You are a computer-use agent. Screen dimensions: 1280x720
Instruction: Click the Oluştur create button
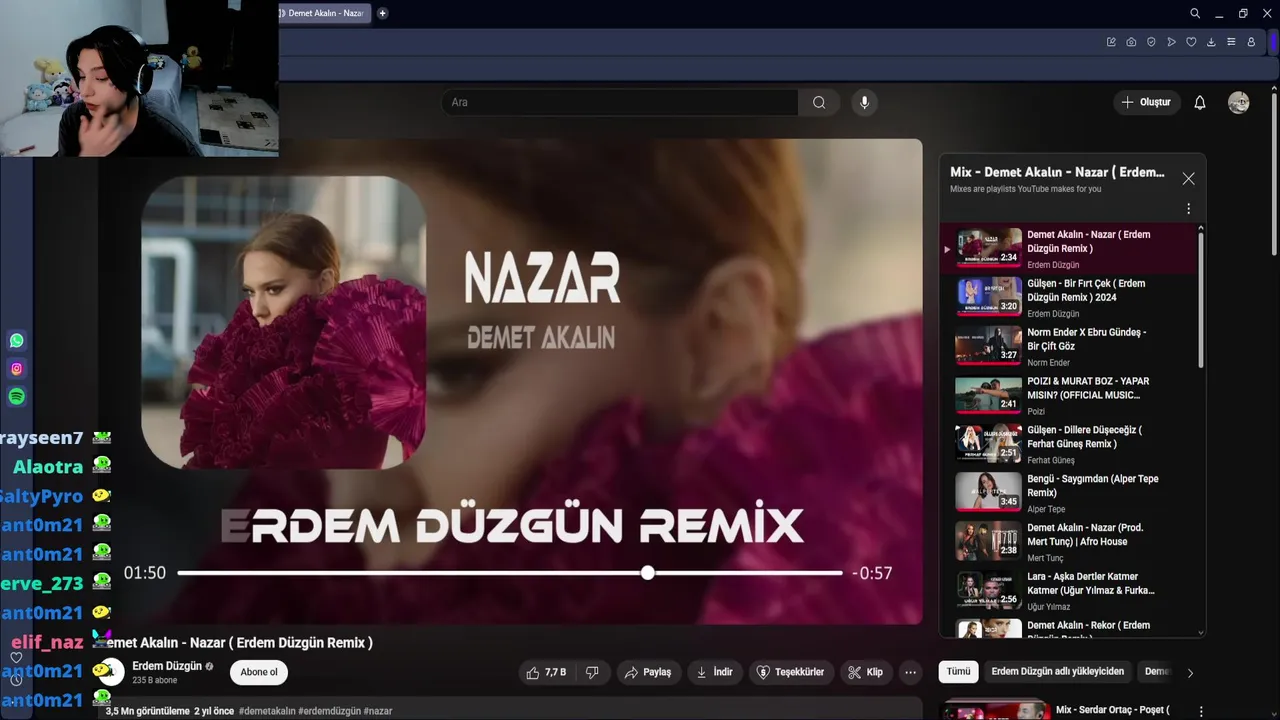(1146, 102)
